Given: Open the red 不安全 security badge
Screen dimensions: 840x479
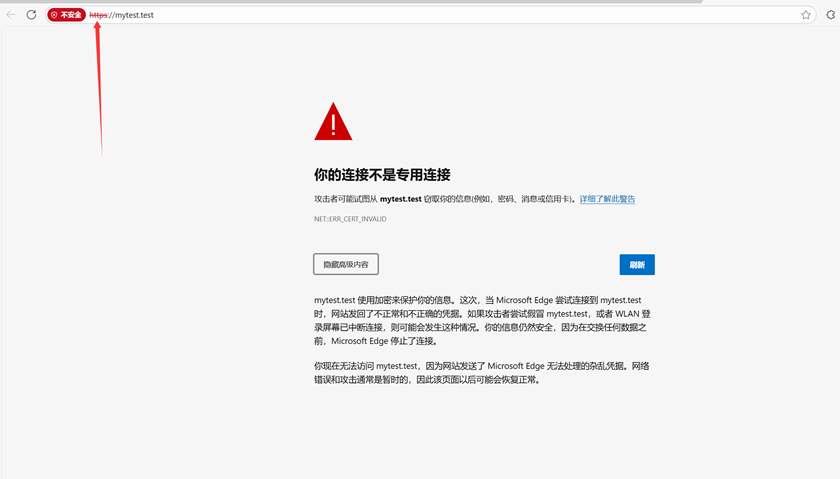Looking at the screenshot, I should [66, 15].
